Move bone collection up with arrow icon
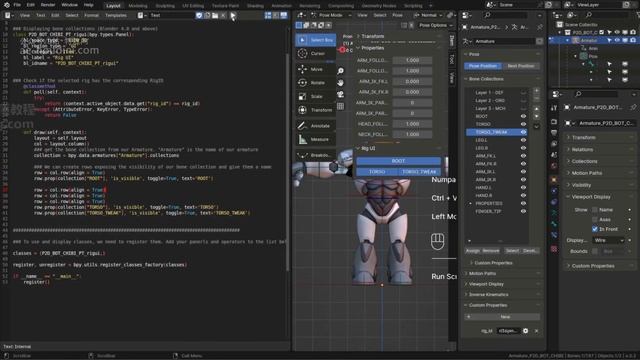This screenshot has width=640, height=360. 536,109
